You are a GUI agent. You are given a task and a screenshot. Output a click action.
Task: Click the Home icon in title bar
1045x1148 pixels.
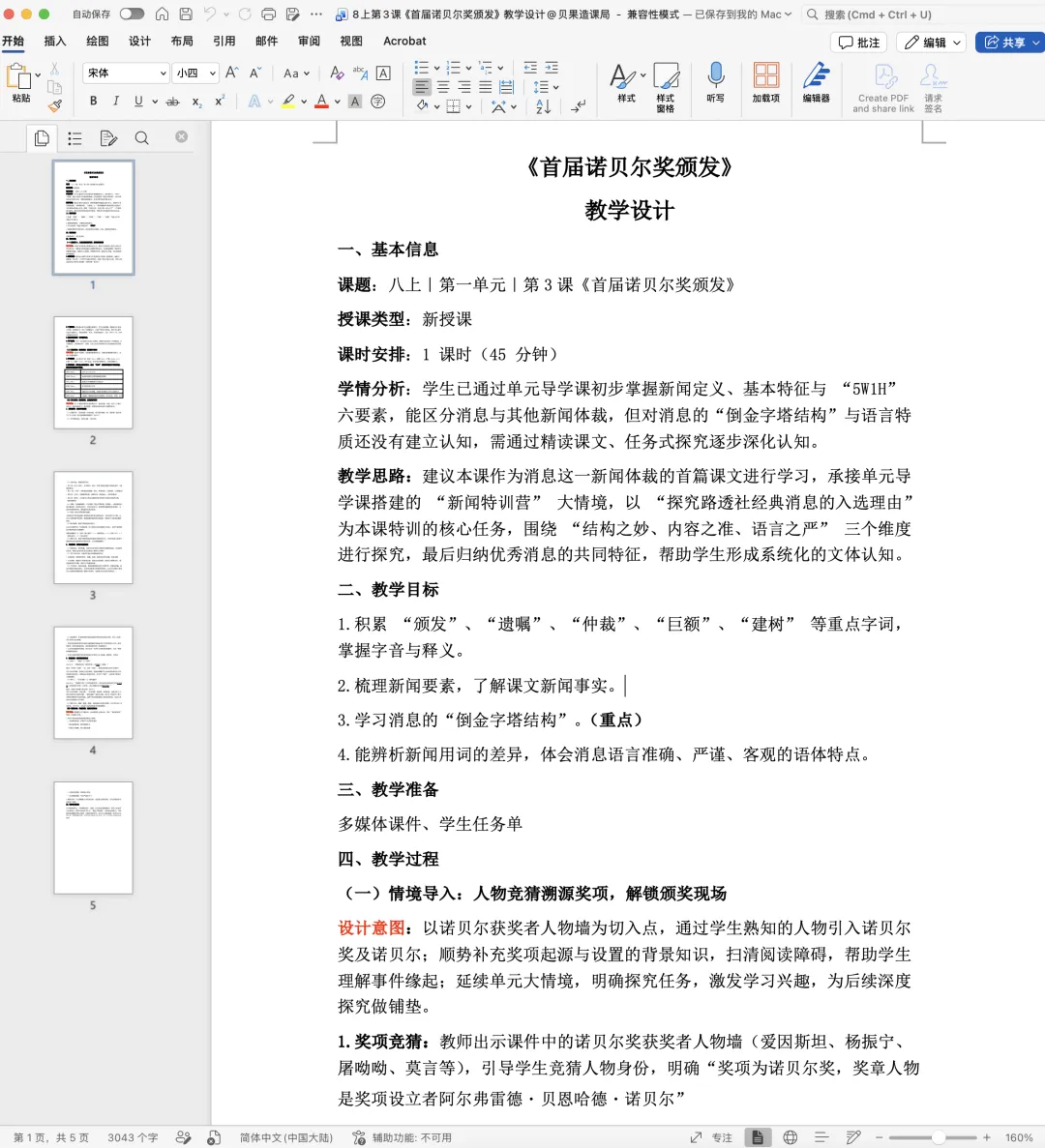(x=162, y=14)
